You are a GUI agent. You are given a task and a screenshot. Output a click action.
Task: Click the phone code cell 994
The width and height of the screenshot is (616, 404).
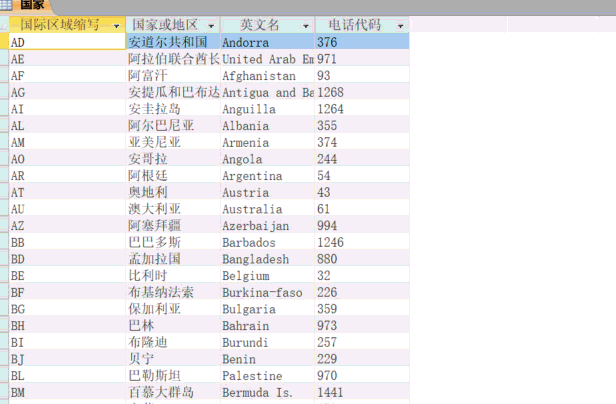362,226
